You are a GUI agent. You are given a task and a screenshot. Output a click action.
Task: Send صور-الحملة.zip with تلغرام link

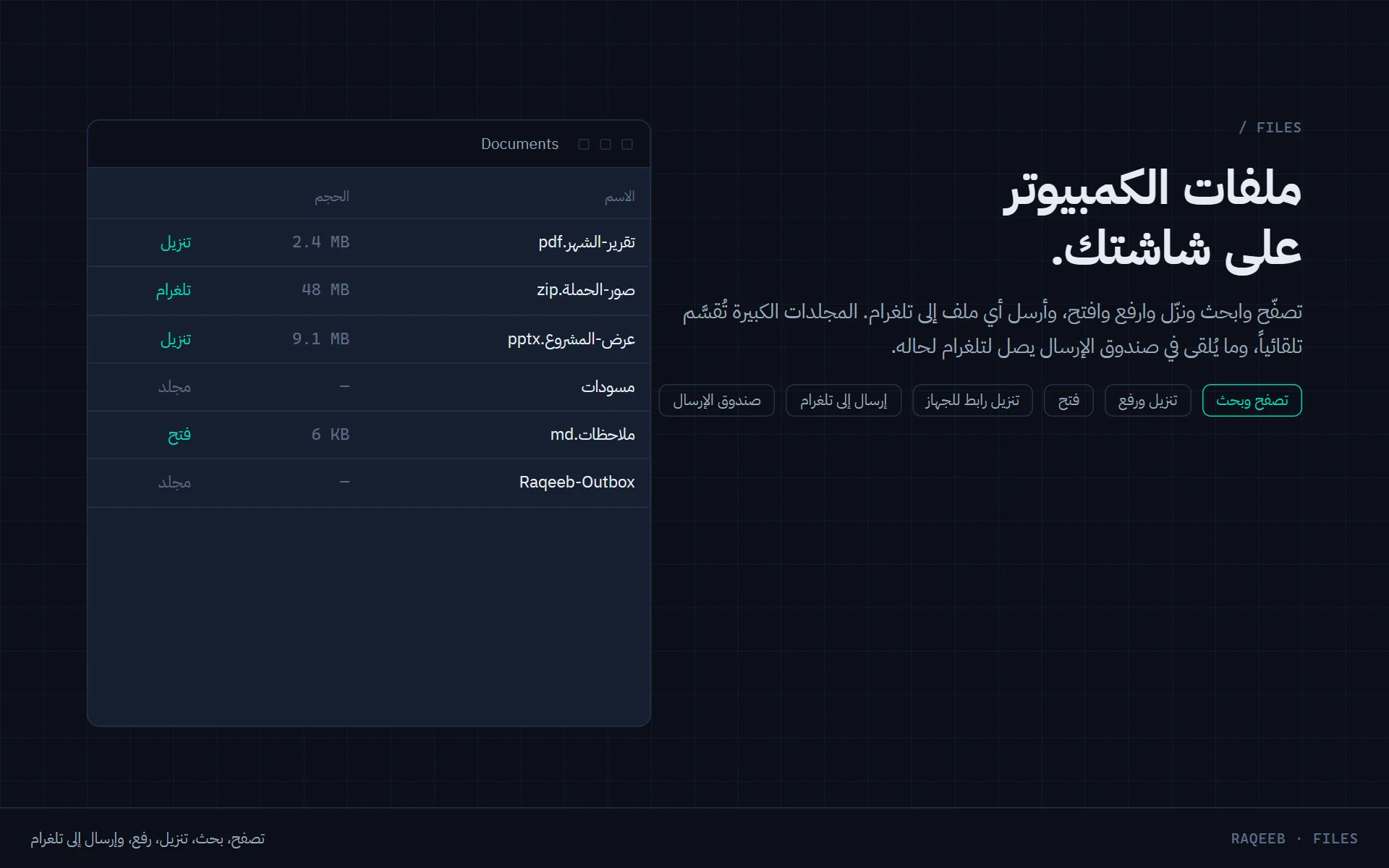[x=174, y=290]
